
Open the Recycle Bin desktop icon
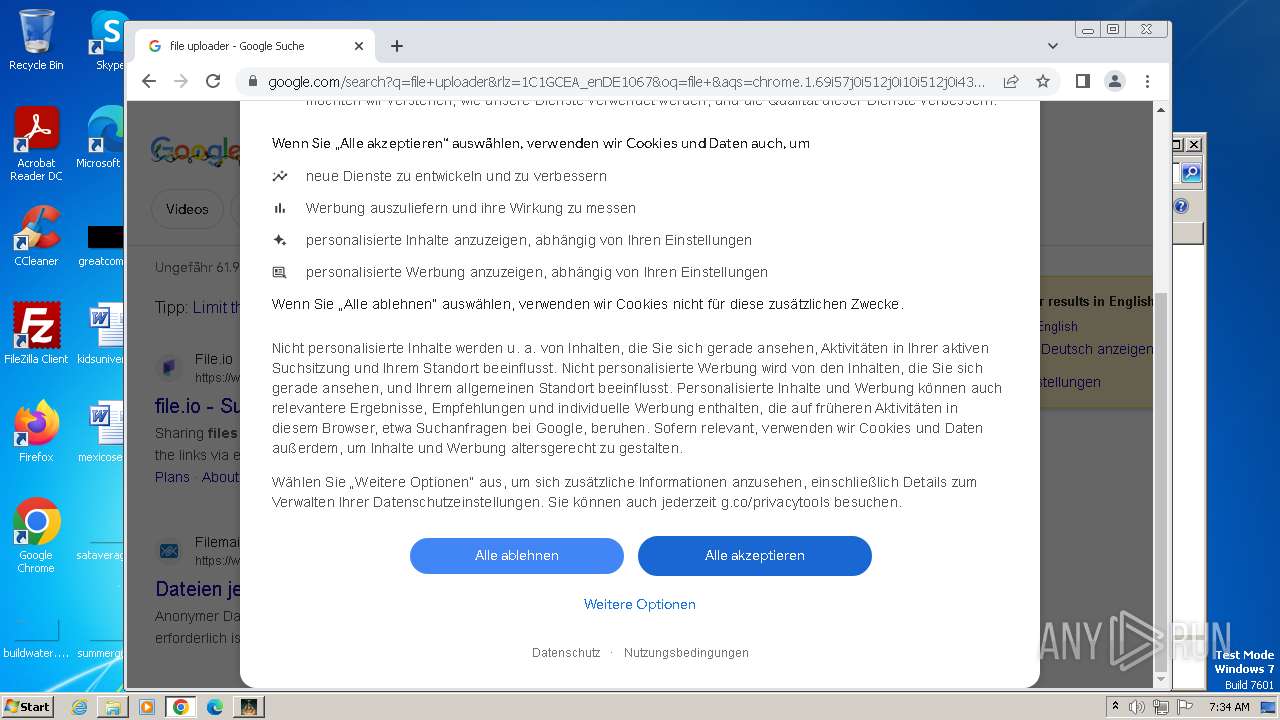(36, 40)
